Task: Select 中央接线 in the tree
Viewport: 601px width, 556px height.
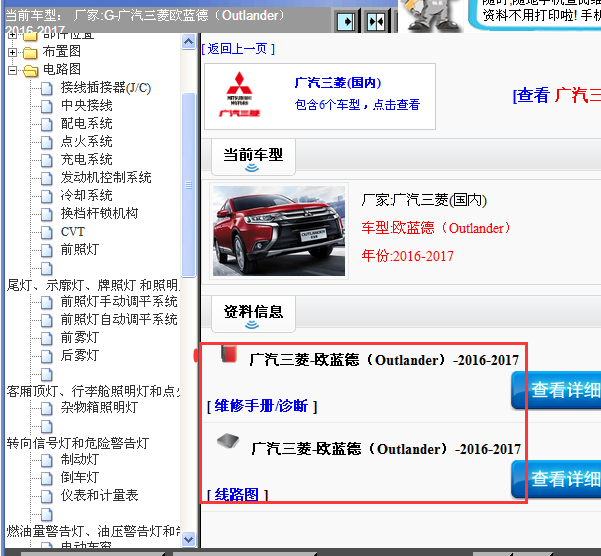Action: 87,105
